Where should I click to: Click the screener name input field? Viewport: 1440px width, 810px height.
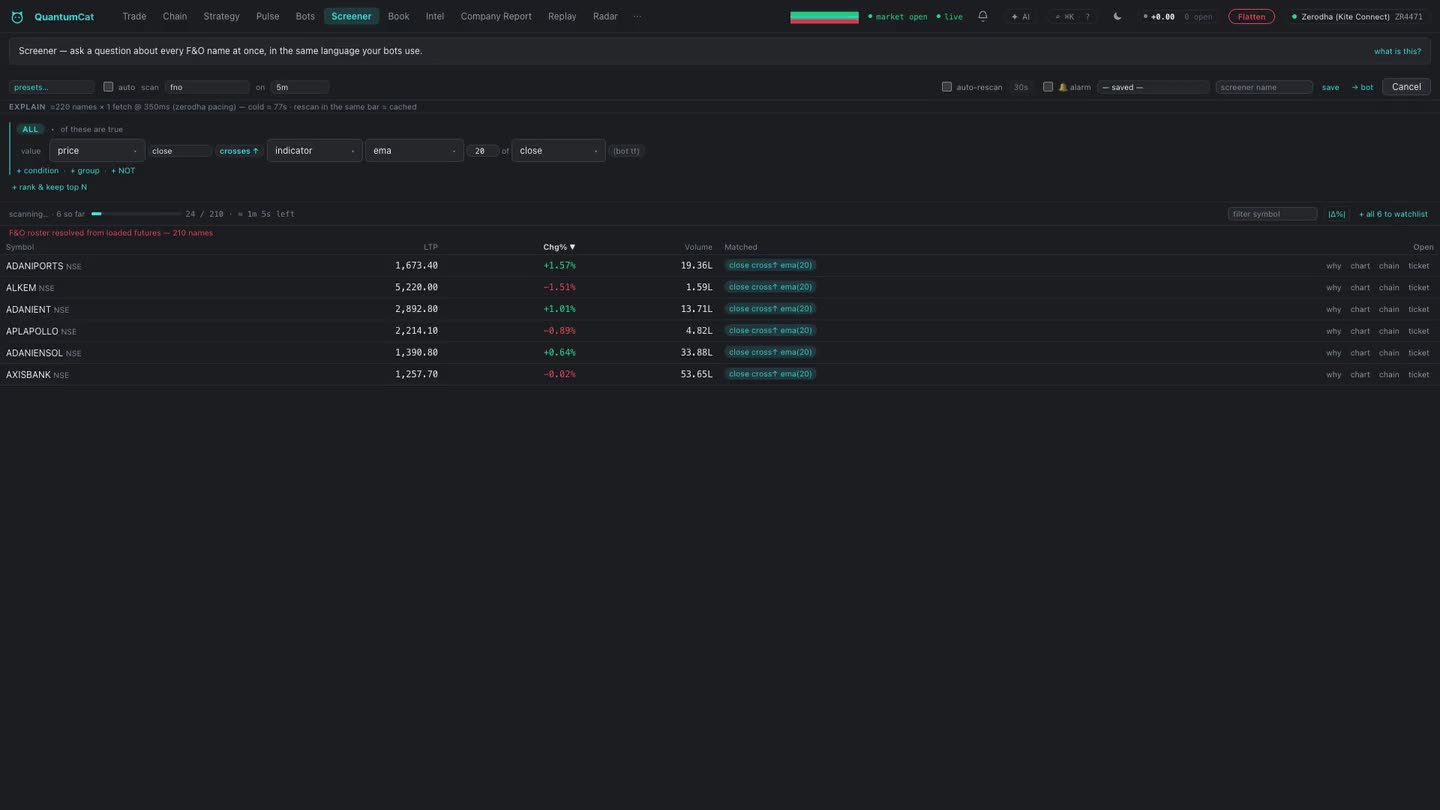[1264, 87]
